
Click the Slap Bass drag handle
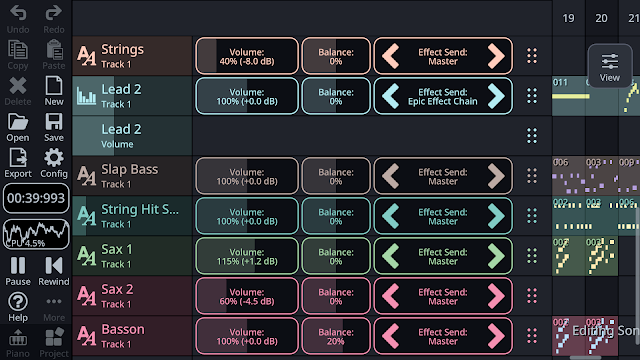[x=532, y=176]
